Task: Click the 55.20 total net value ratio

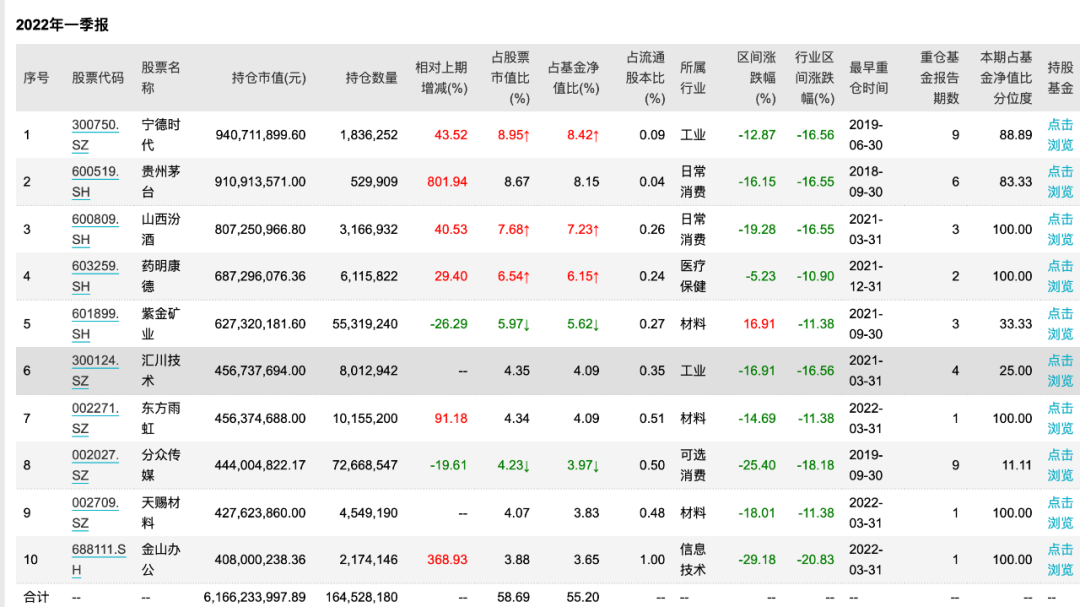Action: [x=583, y=597]
